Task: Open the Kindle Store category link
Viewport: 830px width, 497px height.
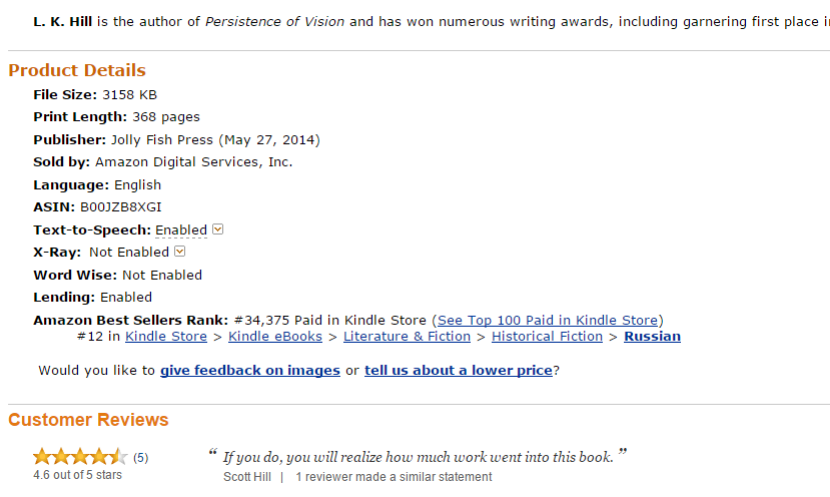Action: point(166,337)
